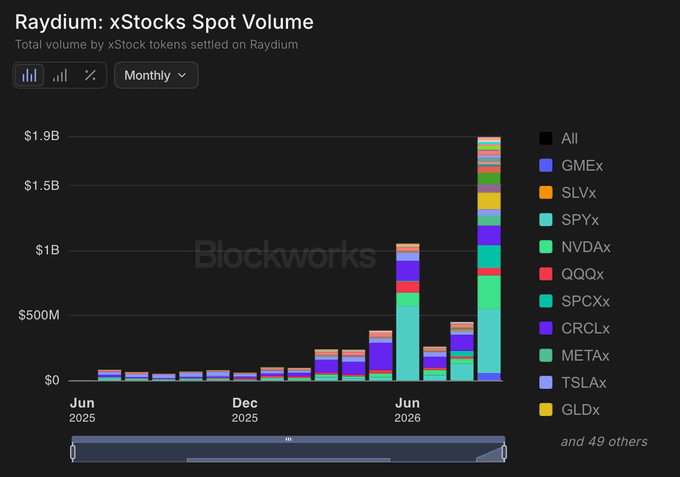Click the chart title 'Raydium: xStocks Spot Volume'
The width and height of the screenshot is (680, 477).
click(x=164, y=22)
